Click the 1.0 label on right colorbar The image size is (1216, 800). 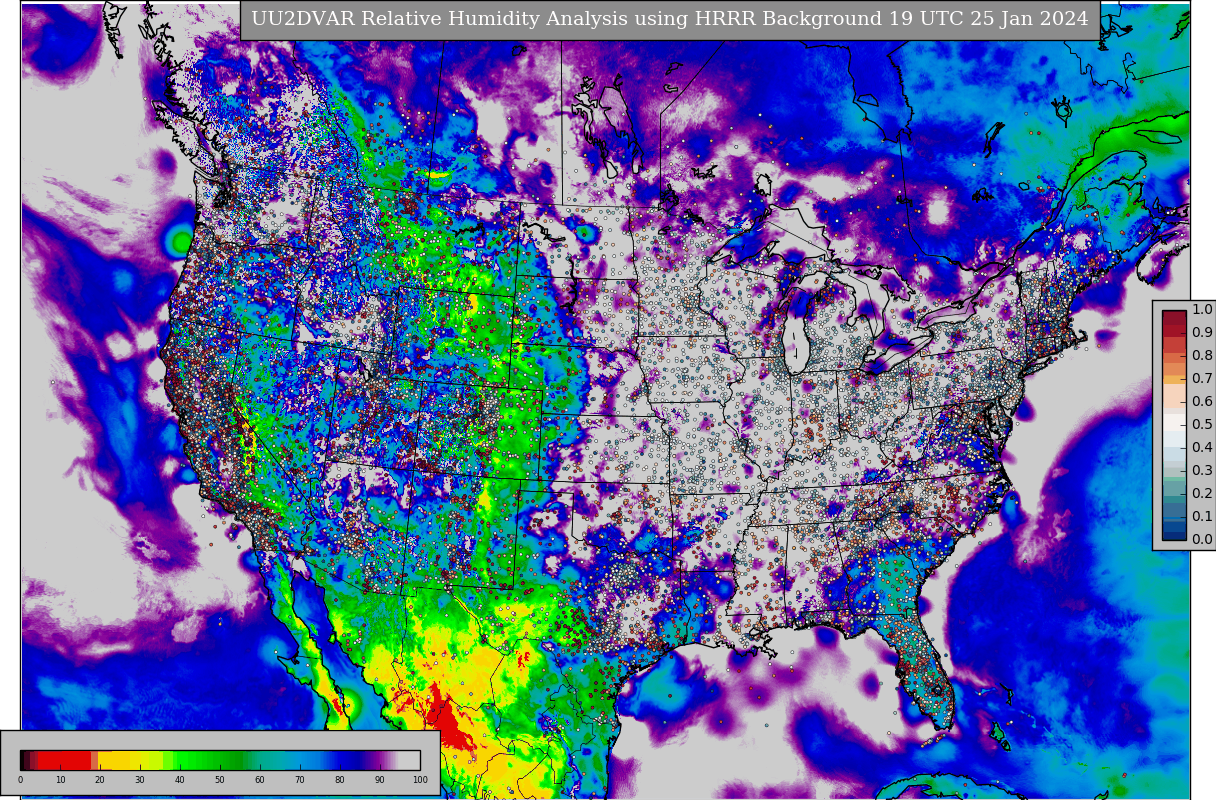click(x=1202, y=309)
